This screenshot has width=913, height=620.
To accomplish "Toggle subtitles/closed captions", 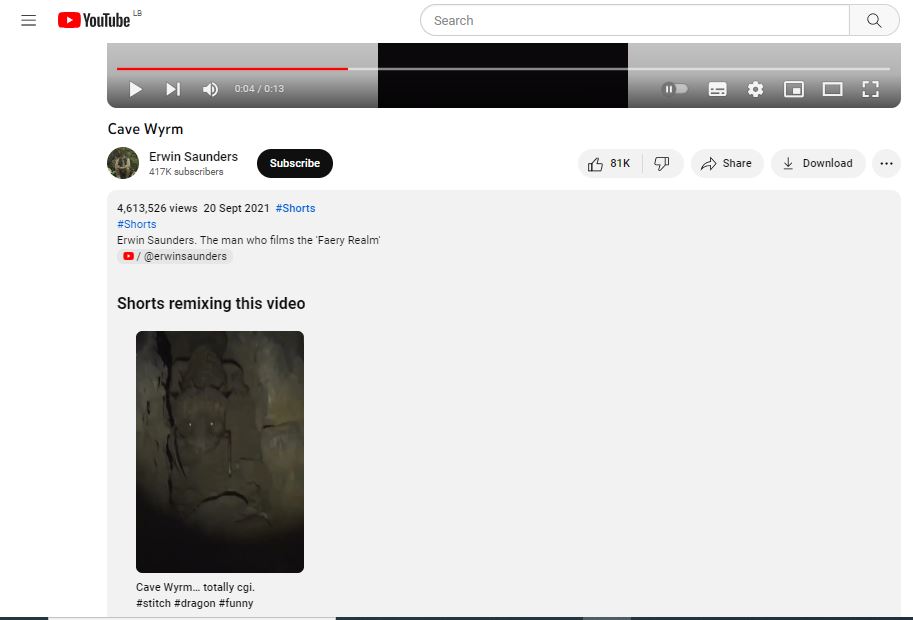I will tap(717, 89).
